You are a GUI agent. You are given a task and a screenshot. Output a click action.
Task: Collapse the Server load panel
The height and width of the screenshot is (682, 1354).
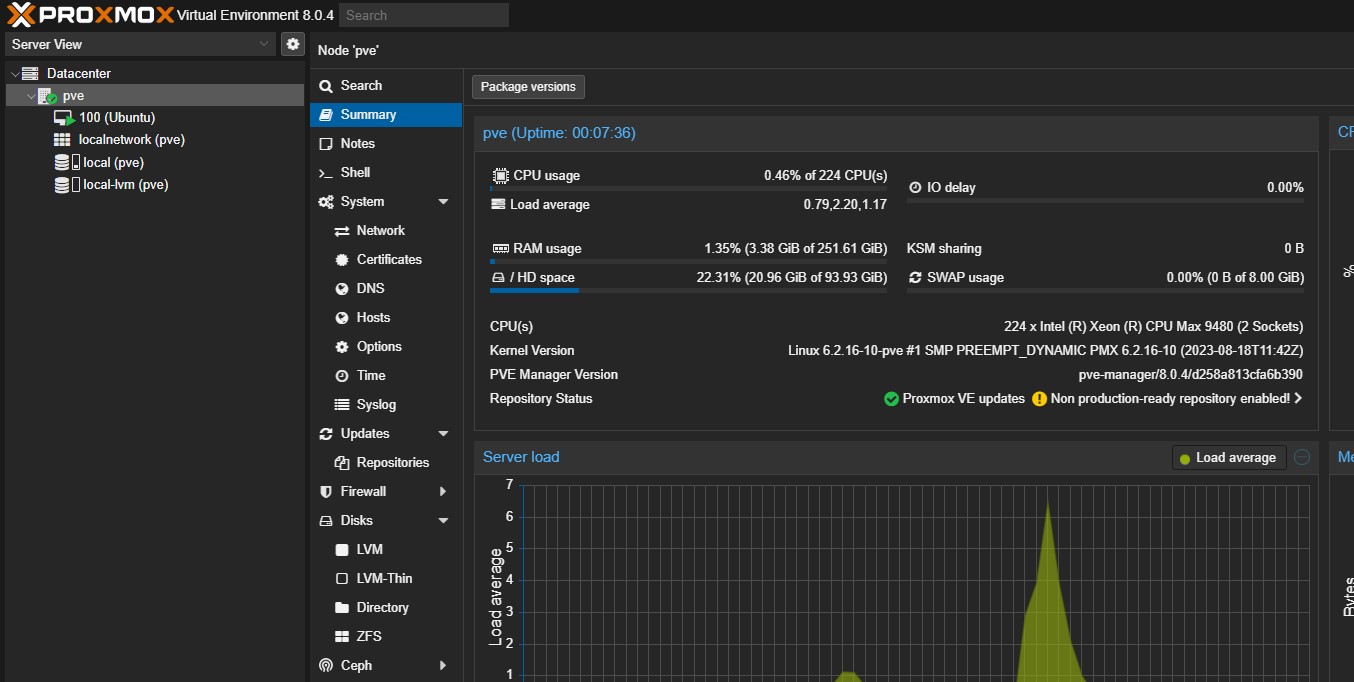tap(1302, 457)
